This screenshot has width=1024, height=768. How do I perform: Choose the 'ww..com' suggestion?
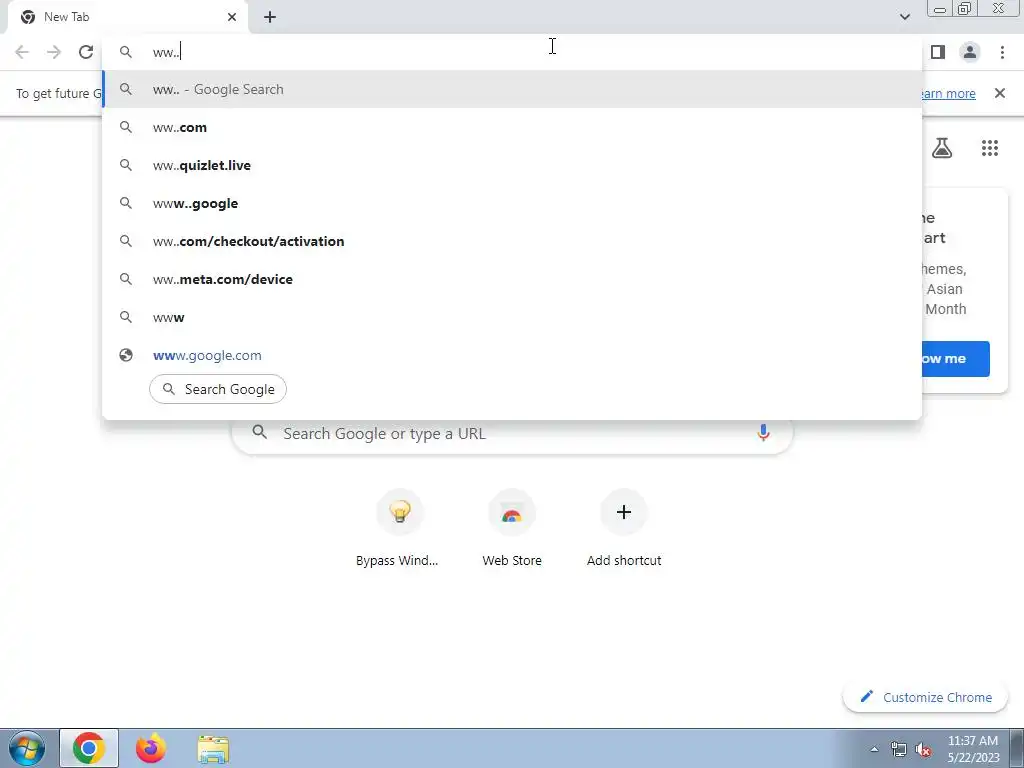(x=512, y=127)
